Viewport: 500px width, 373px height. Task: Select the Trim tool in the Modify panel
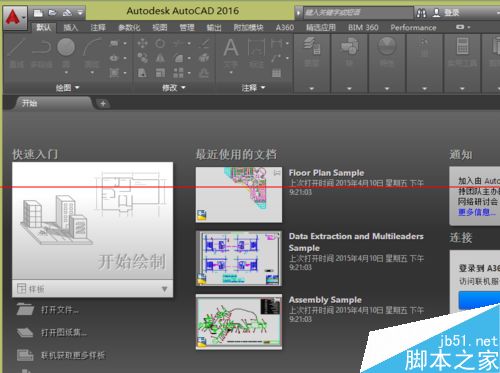click(x=178, y=43)
